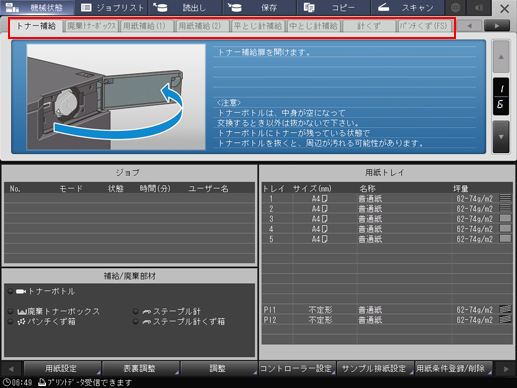517x388 pixels.
Task: Select the 用紙補給 (1) tab
Action: coord(146,26)
